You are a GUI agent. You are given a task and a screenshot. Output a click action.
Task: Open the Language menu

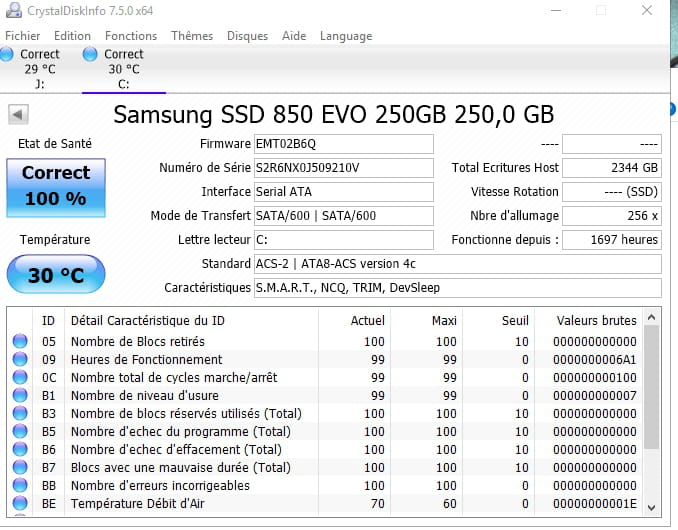(x=345, y=36)
